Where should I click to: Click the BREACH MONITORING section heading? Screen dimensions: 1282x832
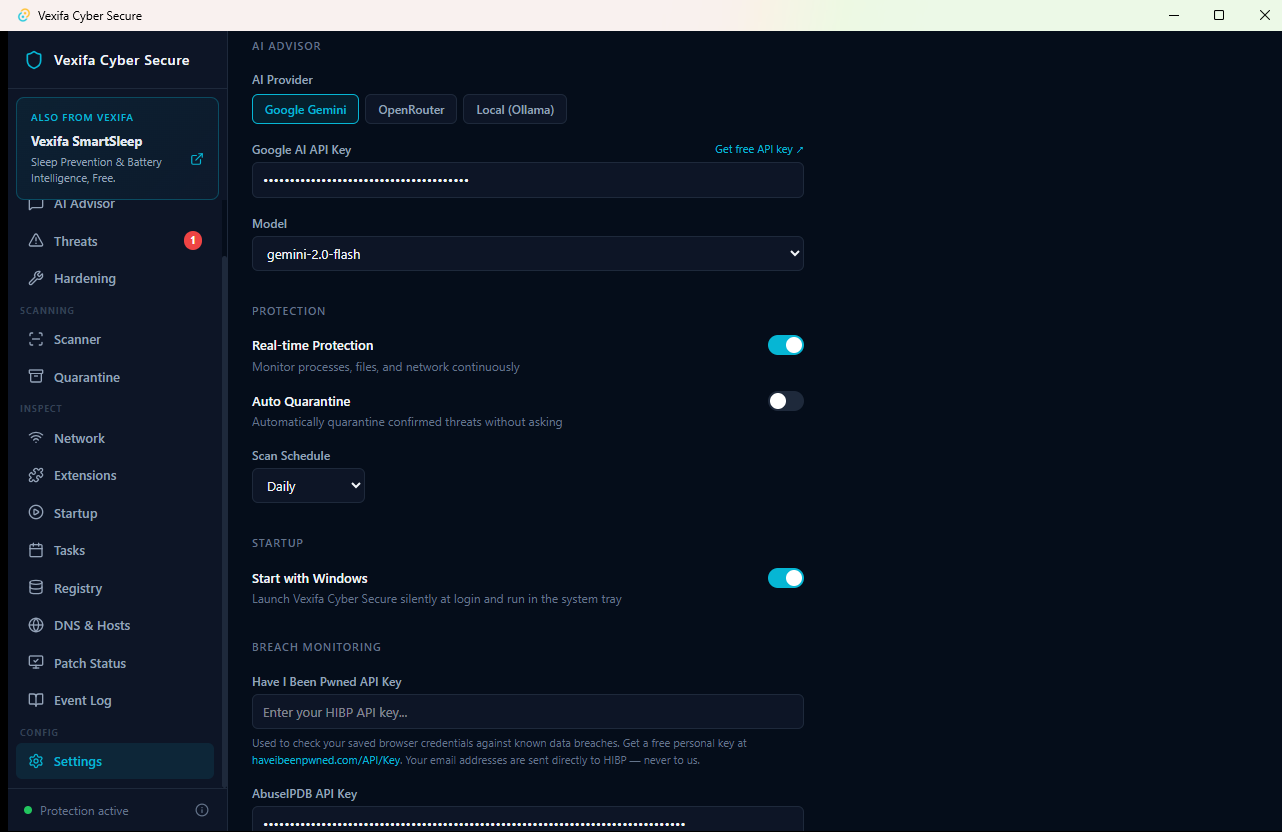[x=316, y=647]
